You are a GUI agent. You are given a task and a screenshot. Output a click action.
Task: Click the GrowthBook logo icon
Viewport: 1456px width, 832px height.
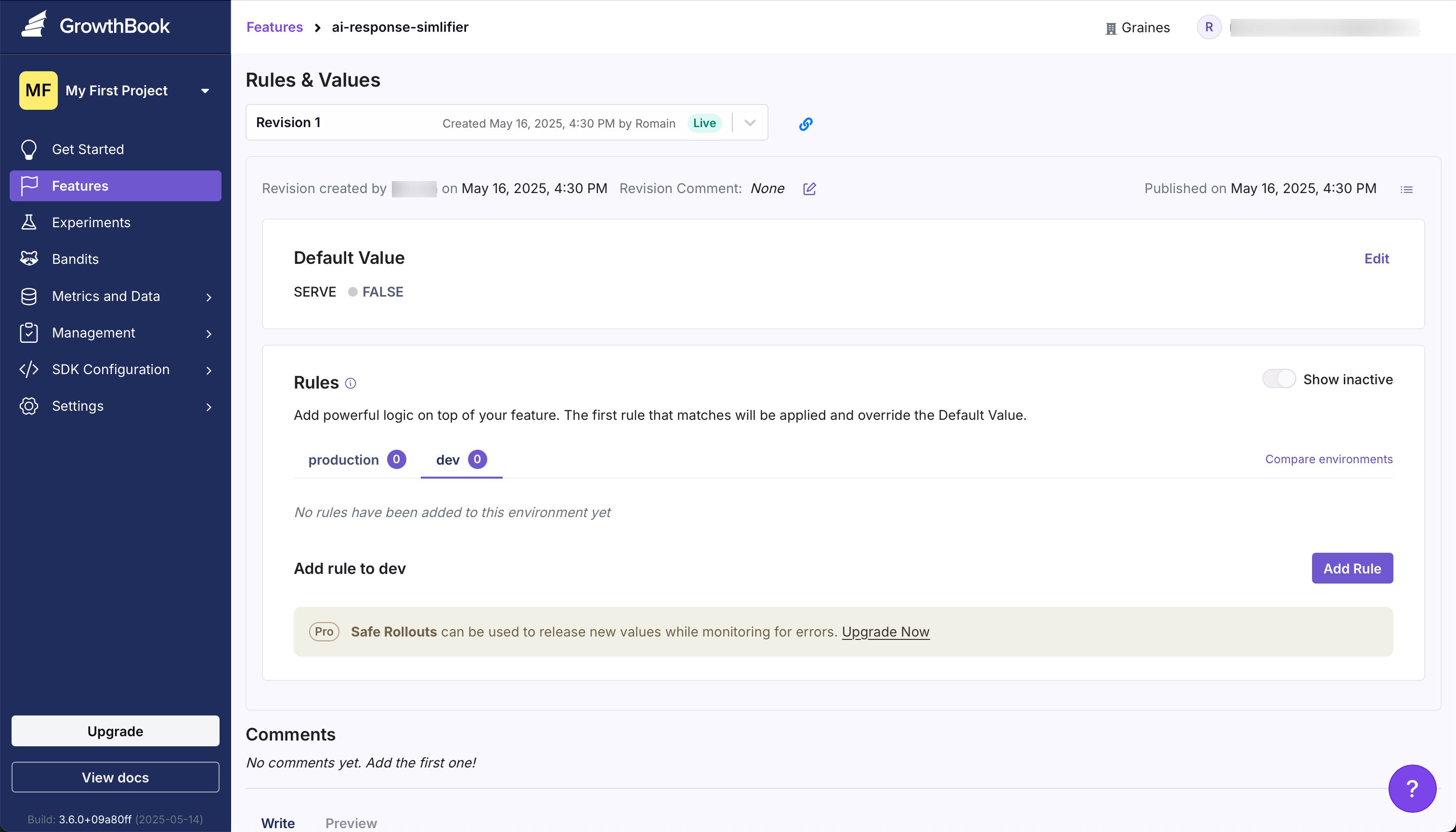click(x=34, y=25)
